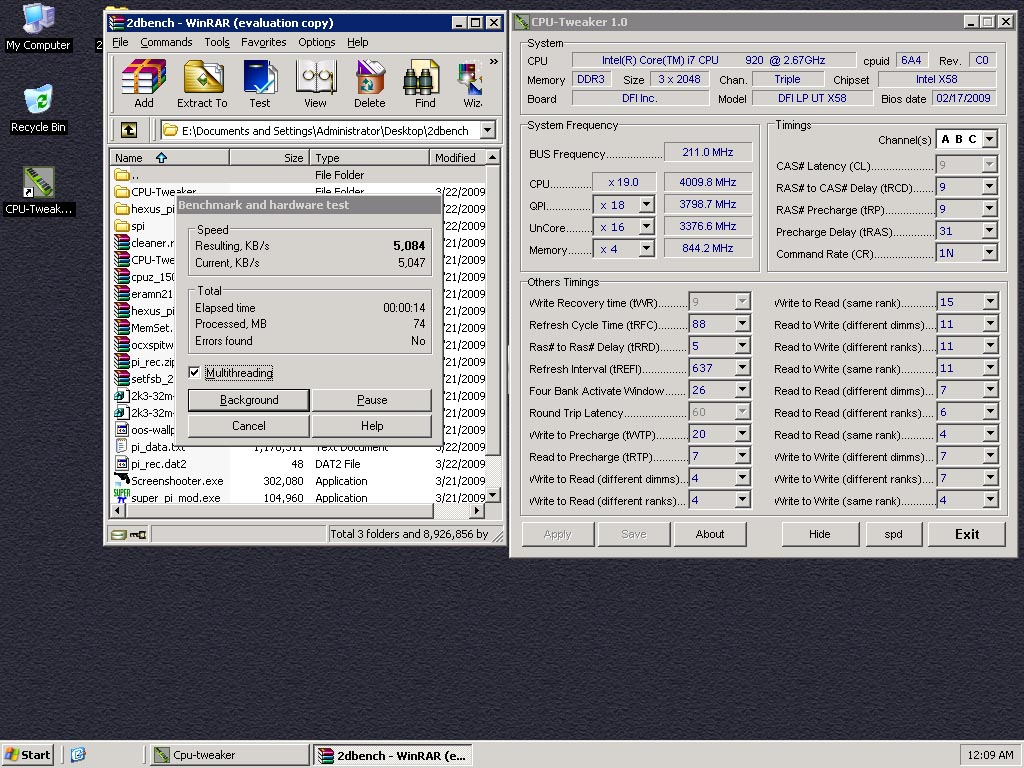
Task: Click the WinRAR horizontal scrollbar track
Action: point(295,511)
